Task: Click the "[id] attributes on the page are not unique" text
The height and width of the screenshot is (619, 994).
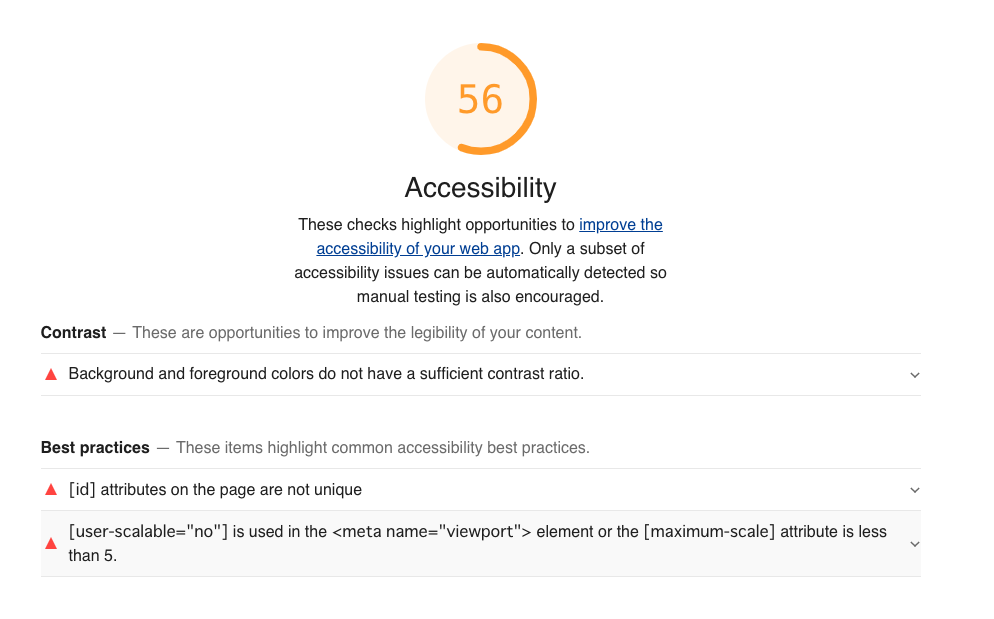Action: (x=215, y=490)
